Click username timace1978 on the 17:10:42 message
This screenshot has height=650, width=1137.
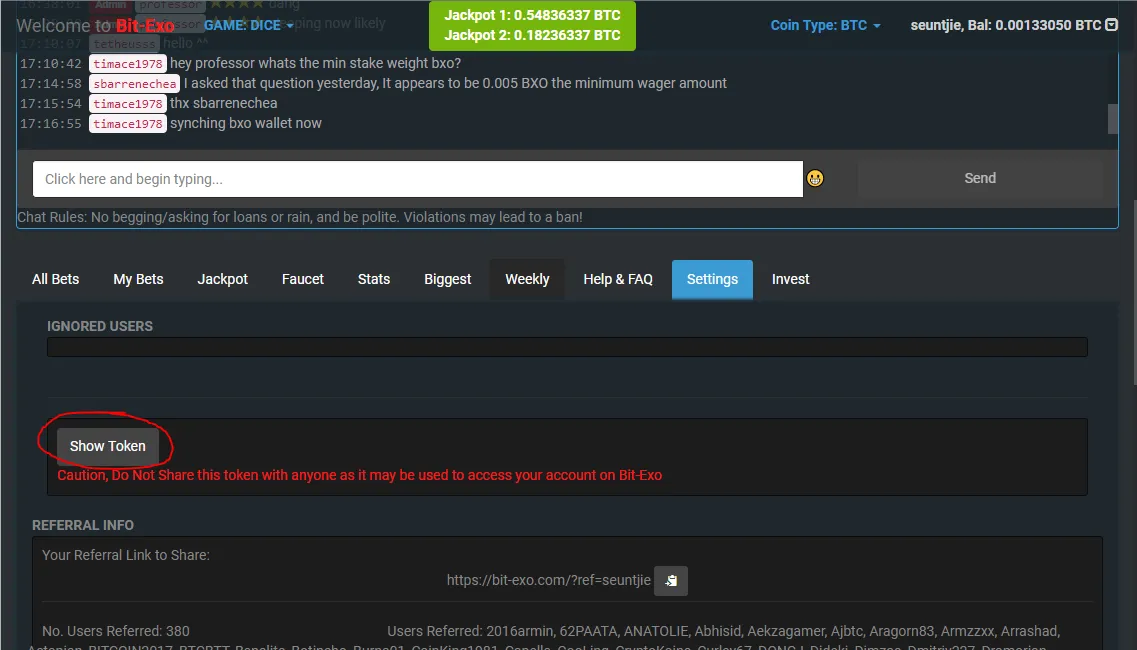[x=128, y=64]
